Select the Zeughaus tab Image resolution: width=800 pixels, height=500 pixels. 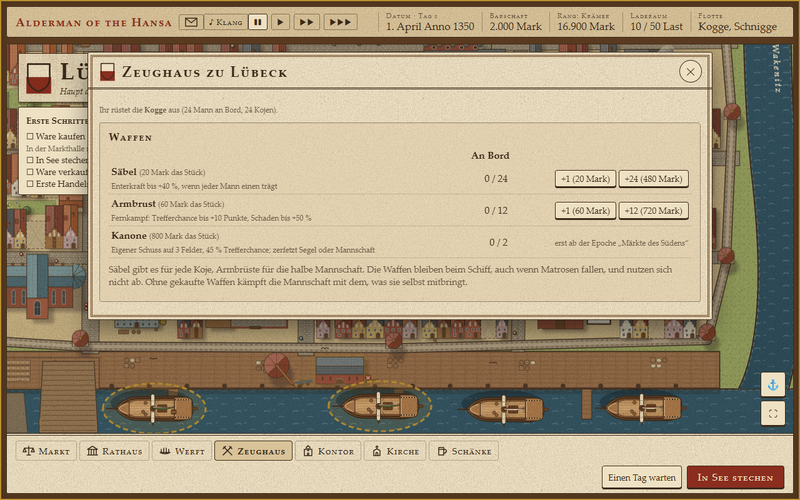[254, 451]
